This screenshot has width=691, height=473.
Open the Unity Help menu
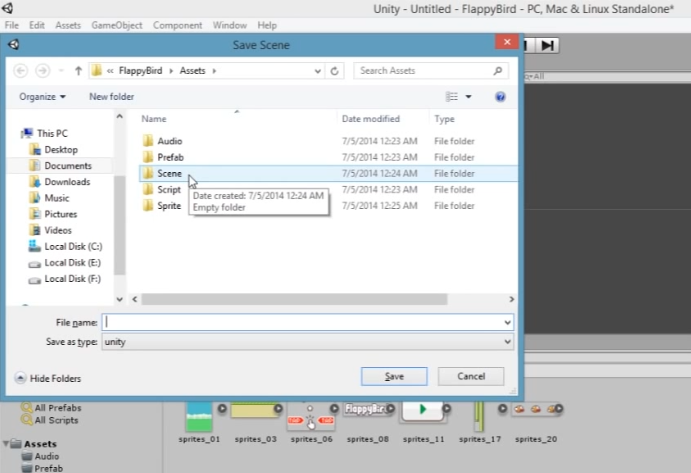267,25
